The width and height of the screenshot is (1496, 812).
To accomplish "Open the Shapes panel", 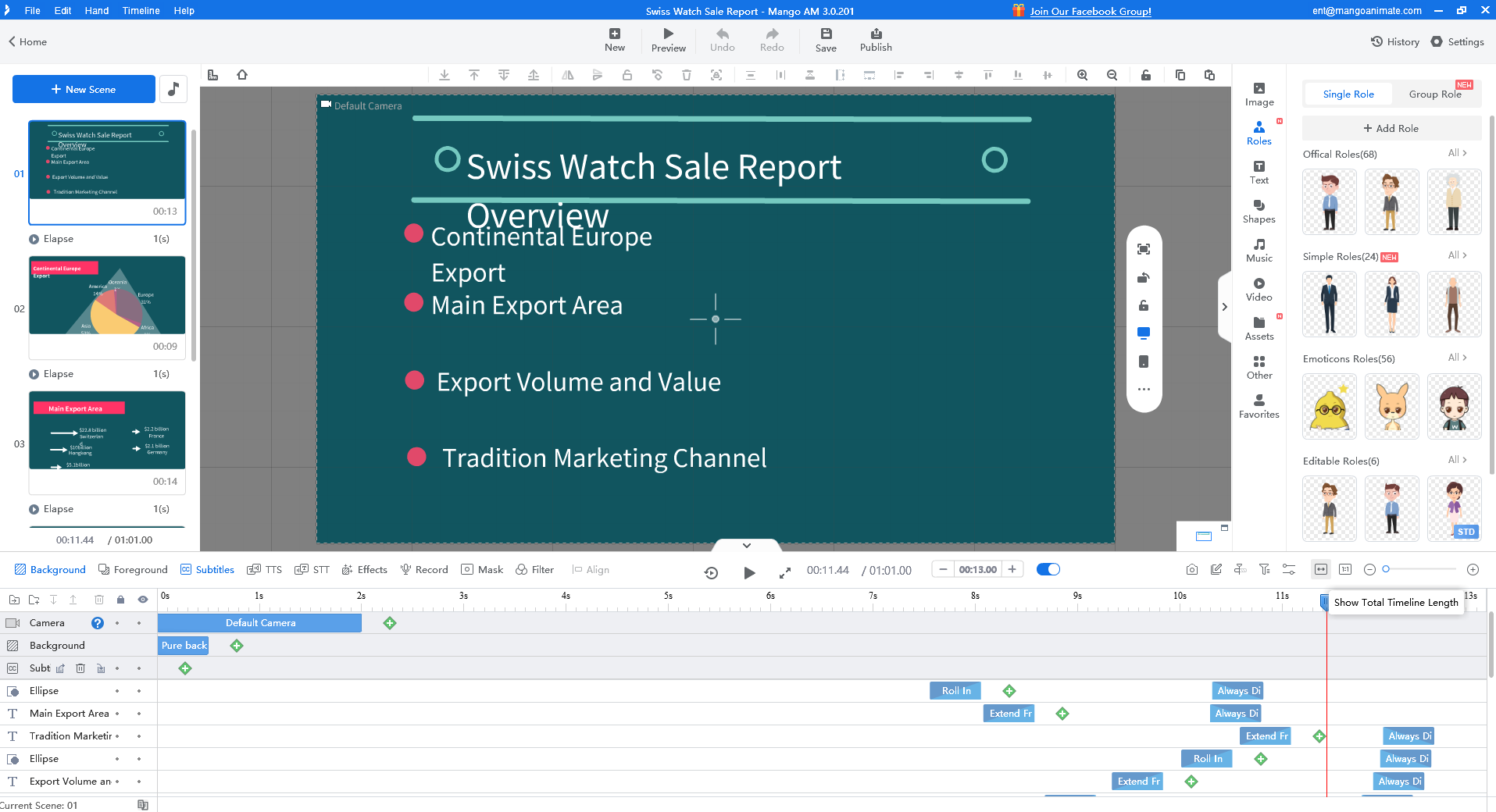I will tap(1259, 211).
